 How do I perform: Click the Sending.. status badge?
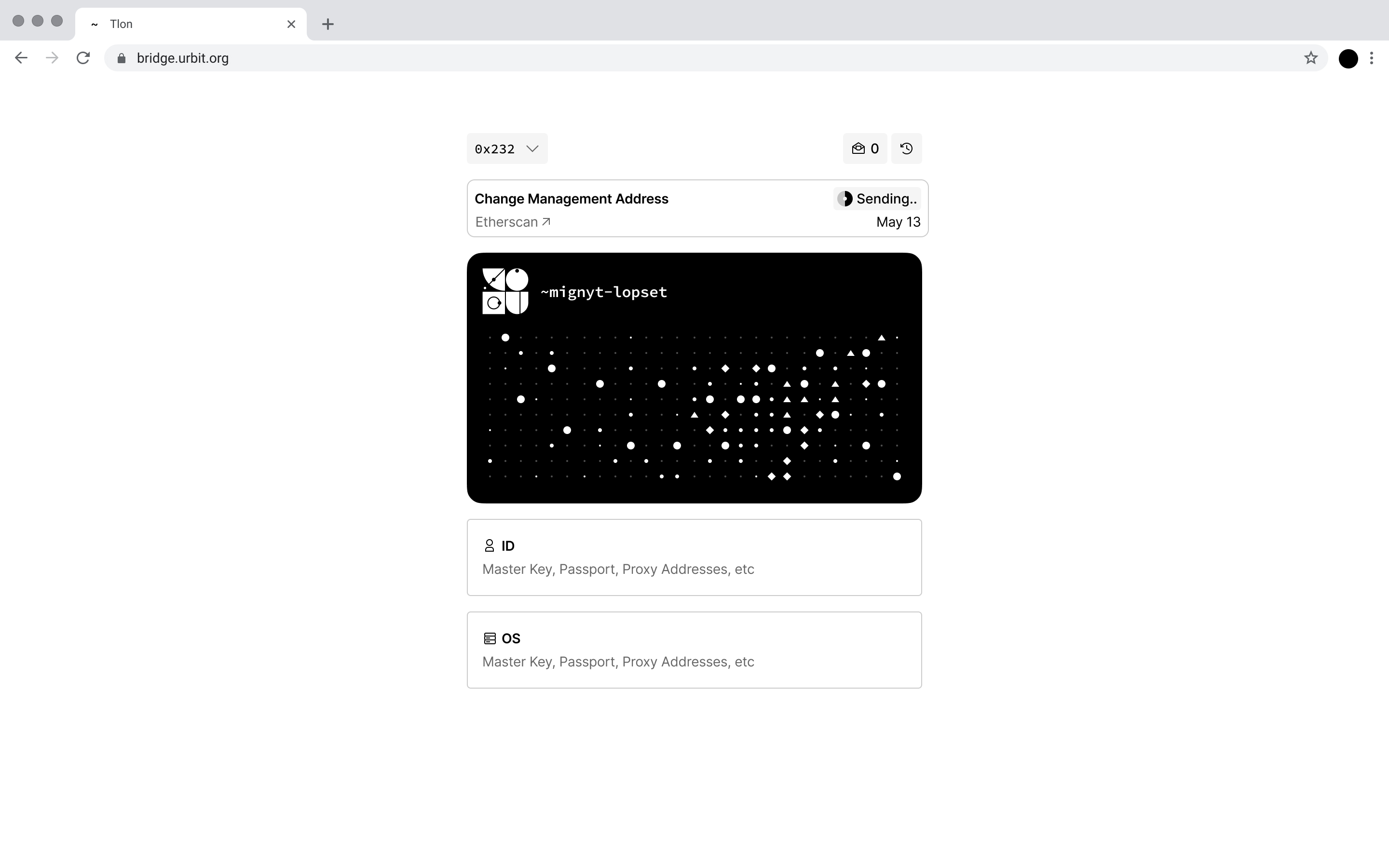coord(876,198)
